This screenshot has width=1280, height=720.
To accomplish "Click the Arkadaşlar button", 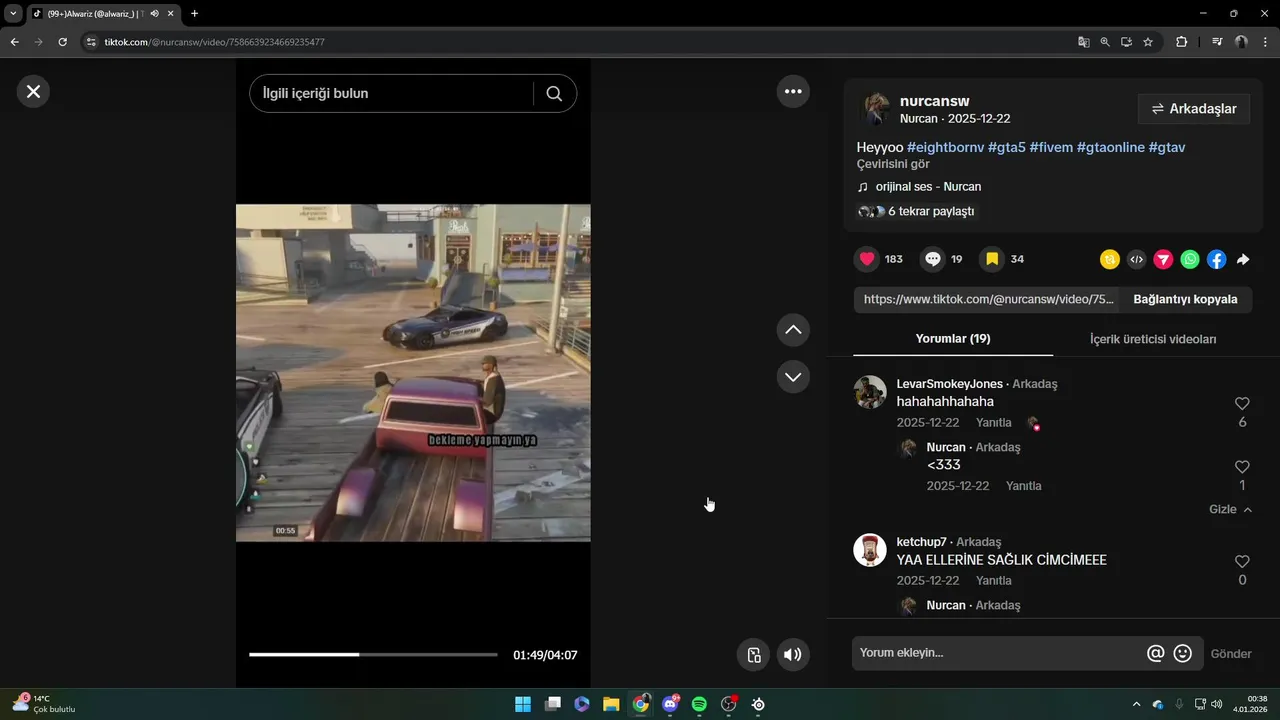I will tap(1194, 109).
